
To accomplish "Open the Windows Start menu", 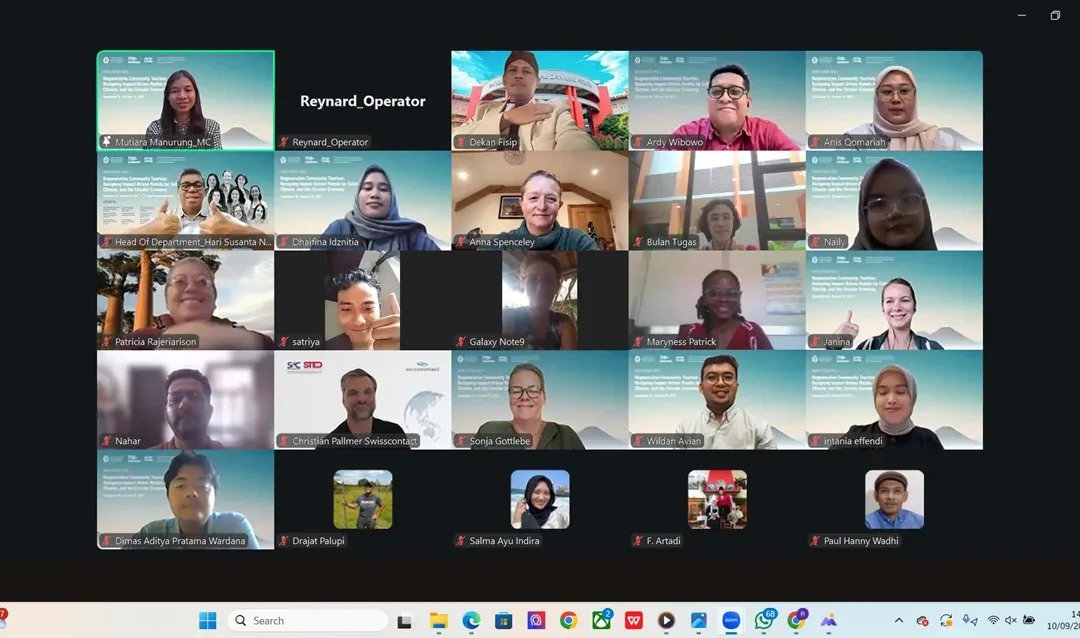I will tap(207, 620).
